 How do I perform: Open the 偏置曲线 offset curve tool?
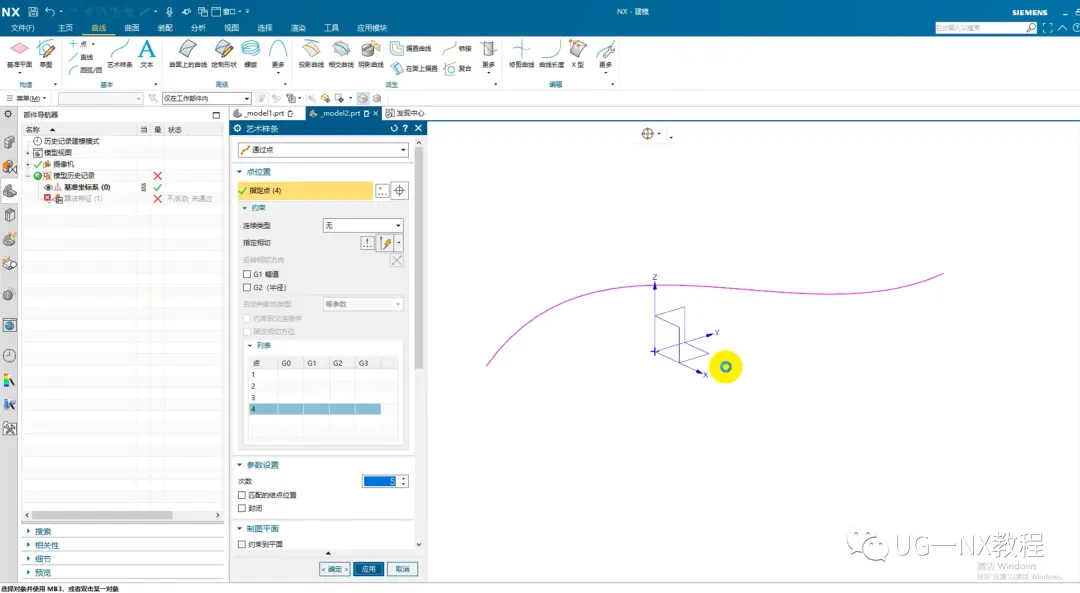click(x=411, y=48)
